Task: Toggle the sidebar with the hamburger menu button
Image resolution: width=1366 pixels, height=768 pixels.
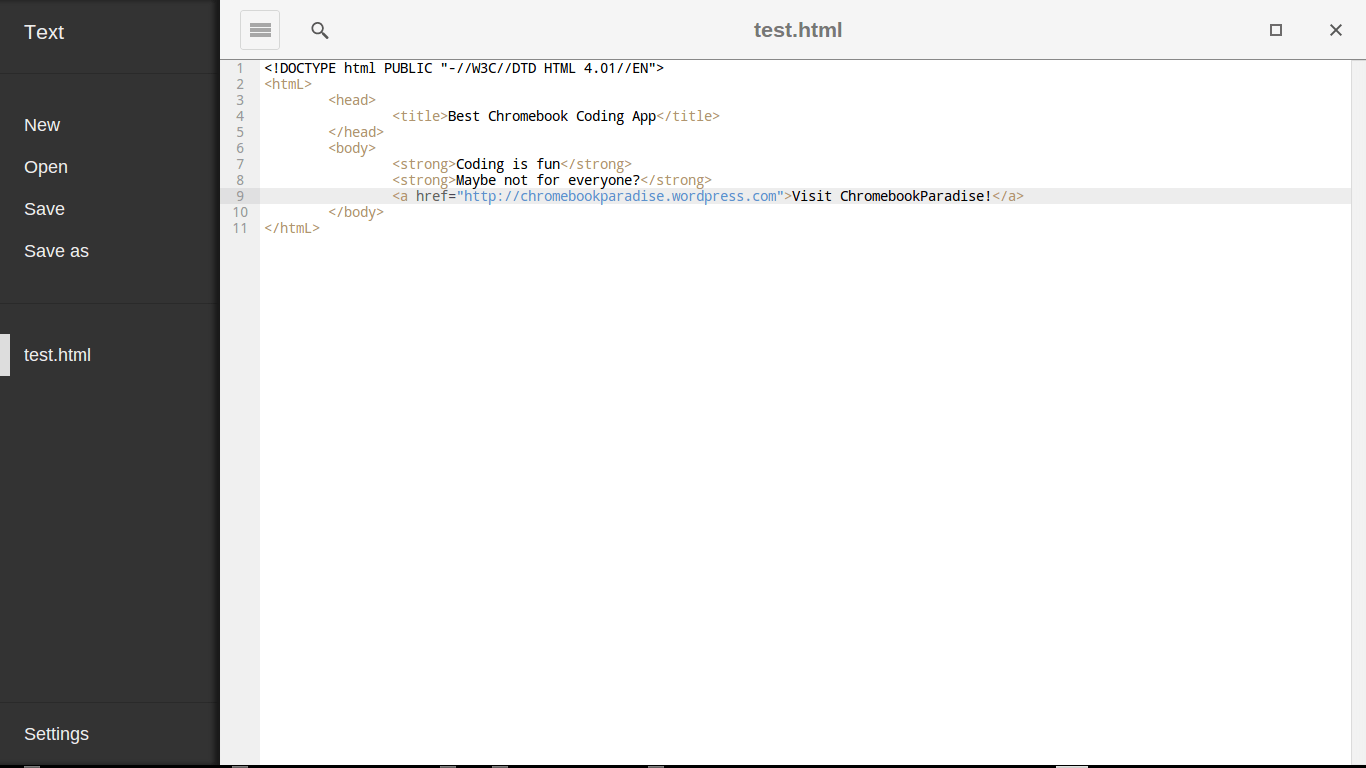Action: (x=260, y=30)
